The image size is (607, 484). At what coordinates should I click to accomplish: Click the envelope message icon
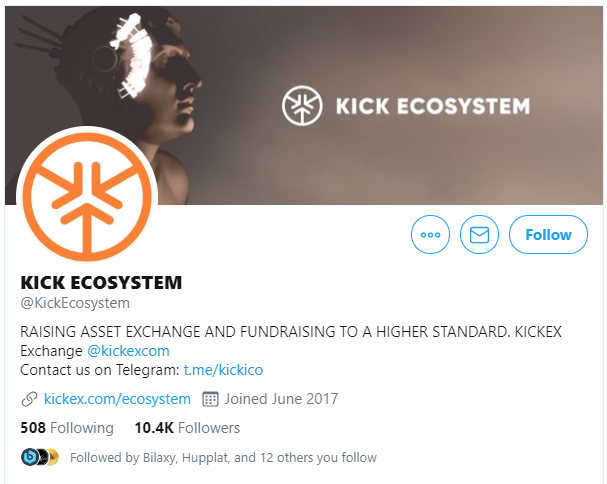point(479,235)
